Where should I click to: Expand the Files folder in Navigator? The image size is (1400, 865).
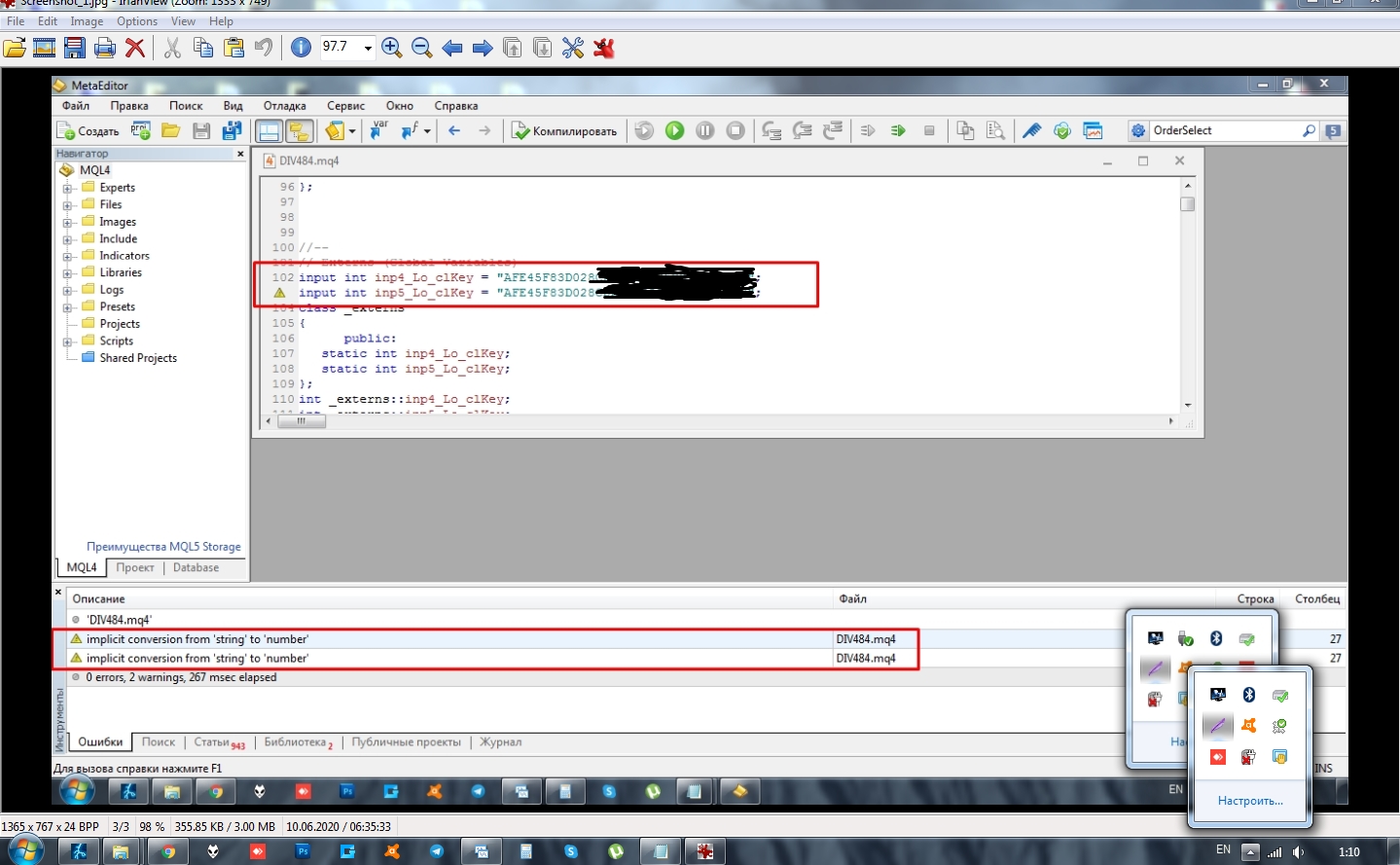coord(68,205)
